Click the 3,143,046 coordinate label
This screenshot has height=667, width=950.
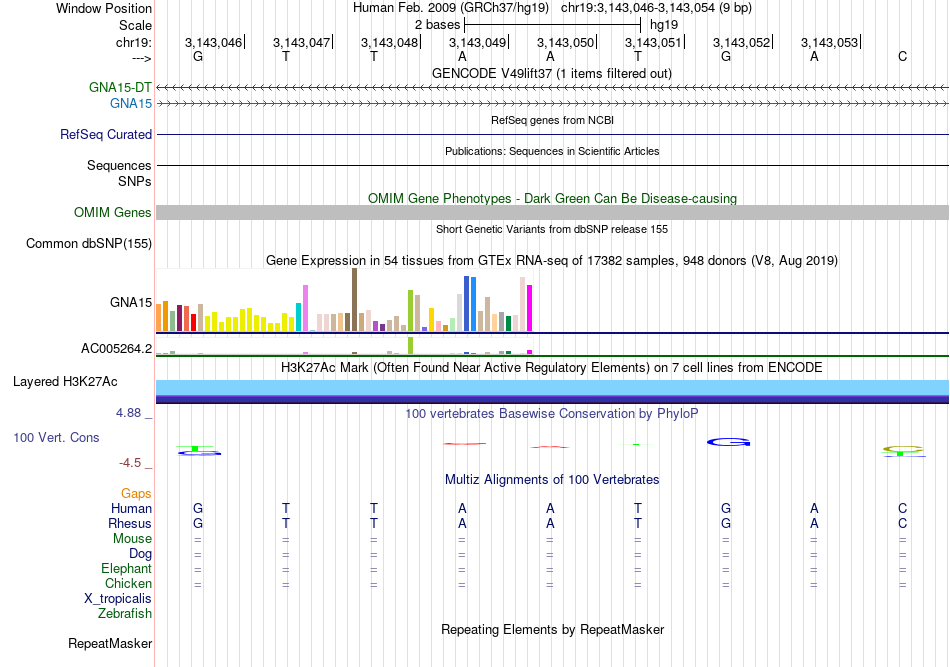coord(213,42)
